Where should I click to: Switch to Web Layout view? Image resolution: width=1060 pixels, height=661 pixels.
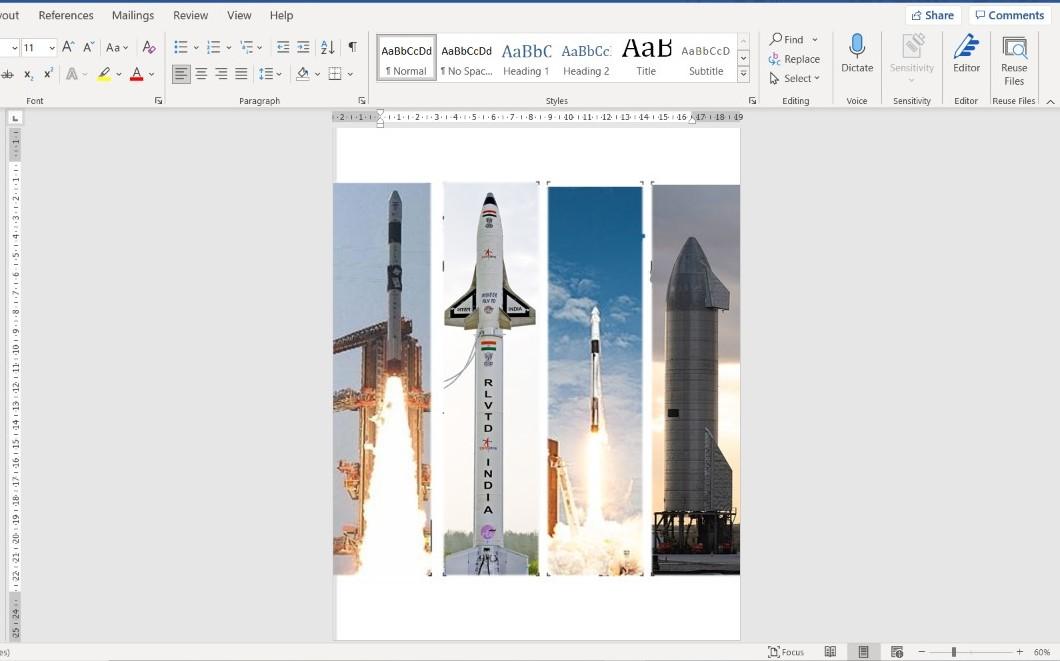896,652
